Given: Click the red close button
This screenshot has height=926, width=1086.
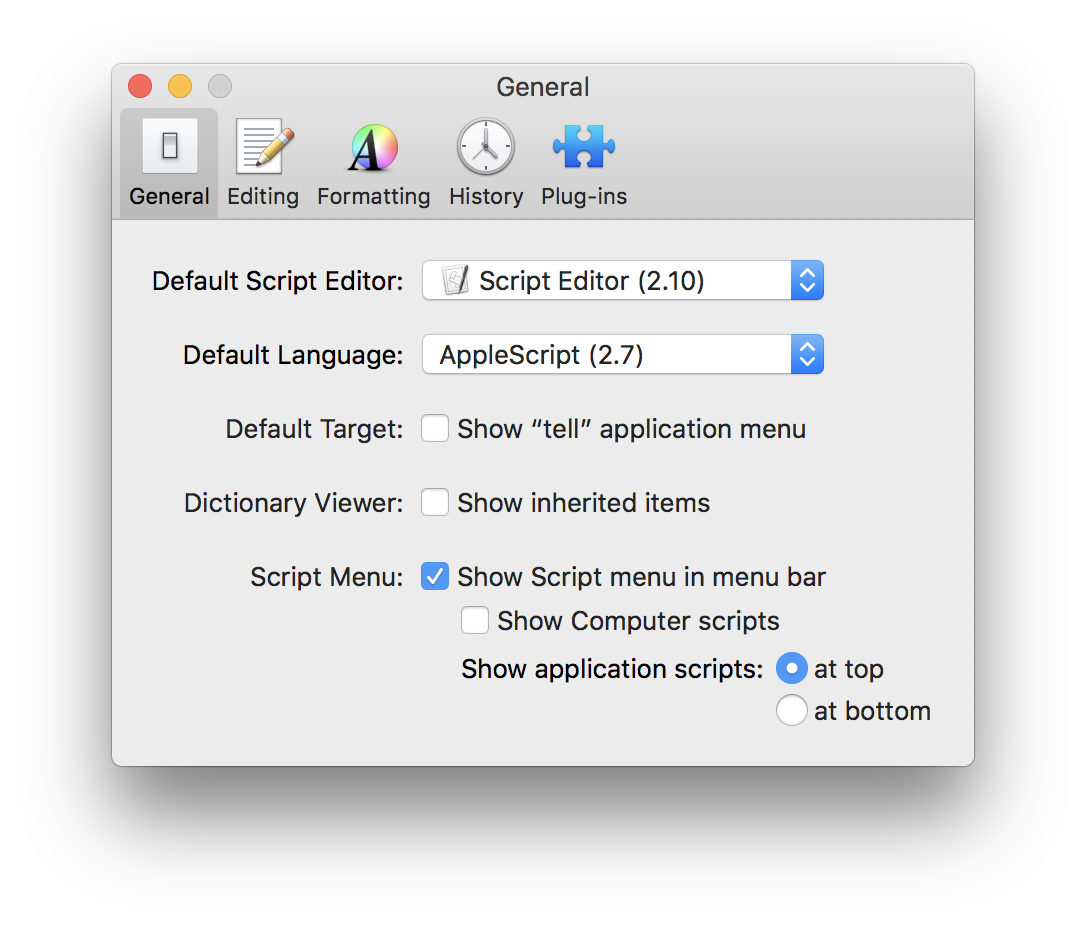Looking at the screenshot, I should click(139, 86).
